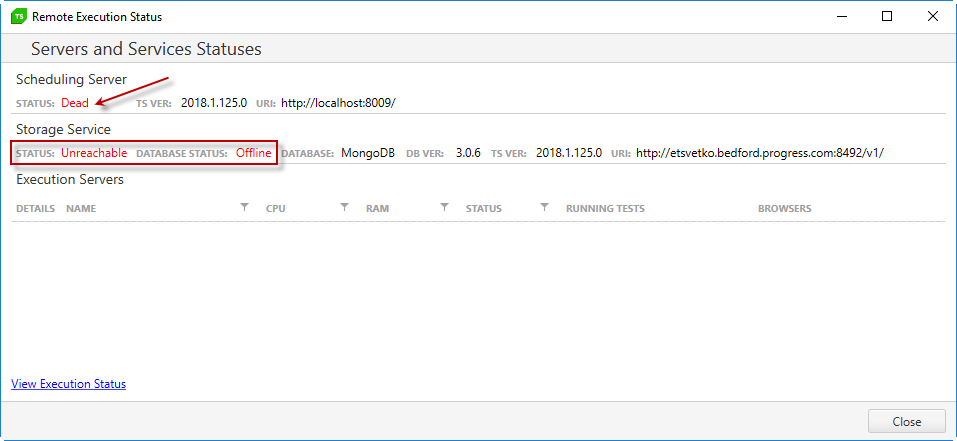Open the STATUS column filter icon
The height and width of the screenshot is (441, 957).
click(x=544, y=207)
